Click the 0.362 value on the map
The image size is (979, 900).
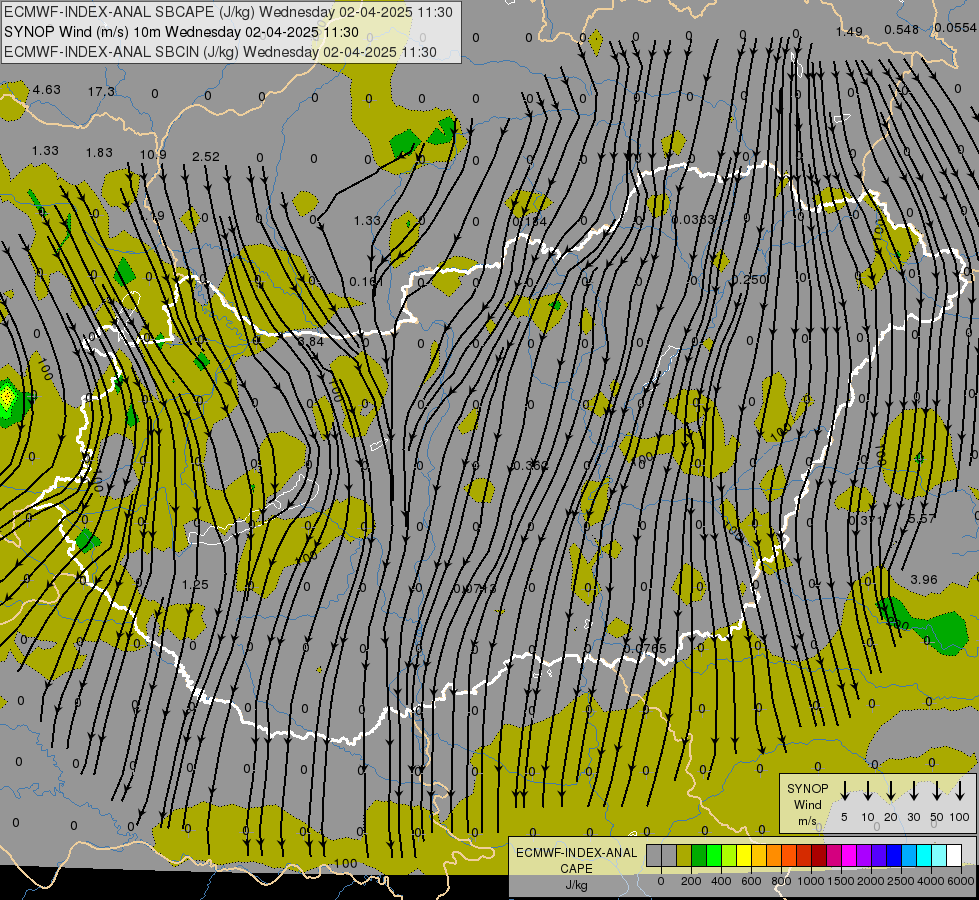point(529,465)
